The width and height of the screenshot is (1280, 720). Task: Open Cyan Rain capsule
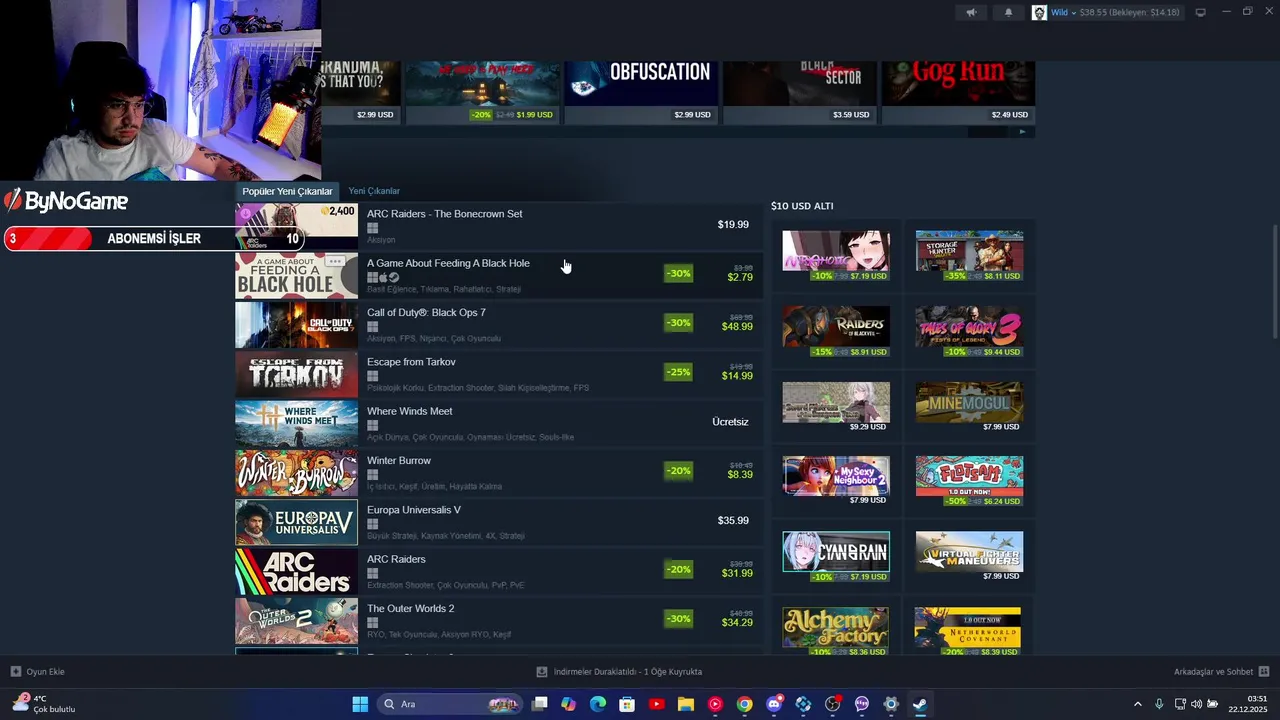coord(836,557)
